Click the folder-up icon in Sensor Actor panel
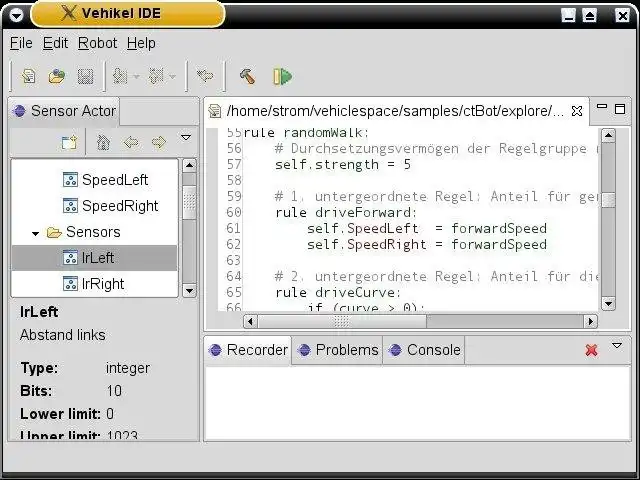 coord(69,142)
